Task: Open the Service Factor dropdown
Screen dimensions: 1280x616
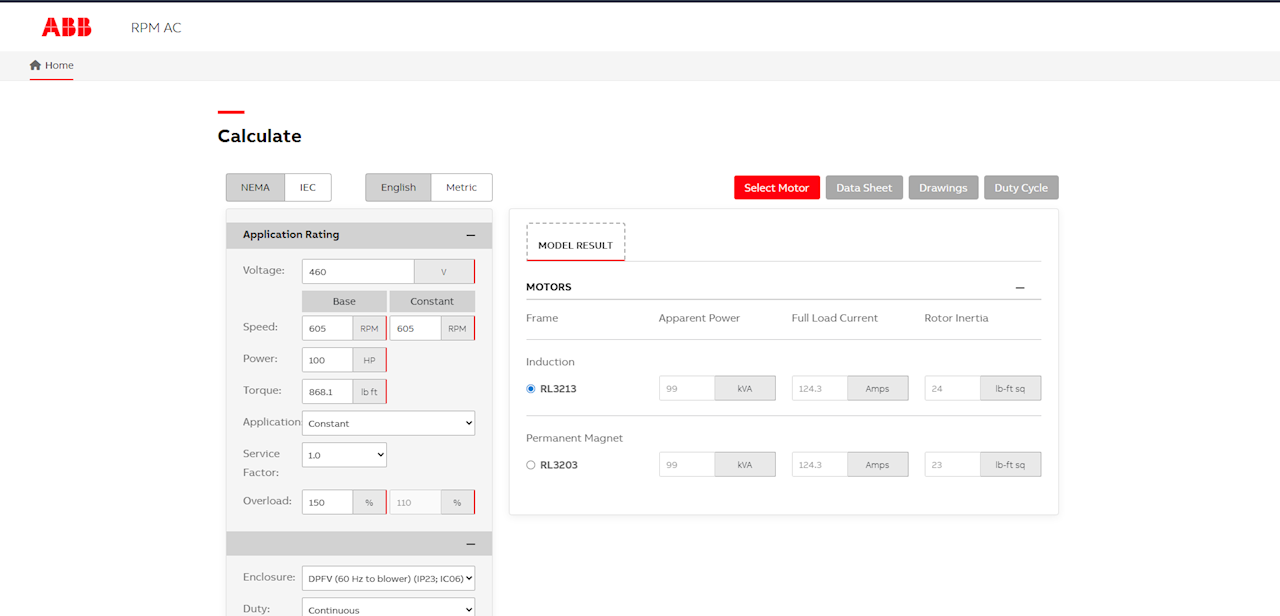Action: (x=344, y=454)
